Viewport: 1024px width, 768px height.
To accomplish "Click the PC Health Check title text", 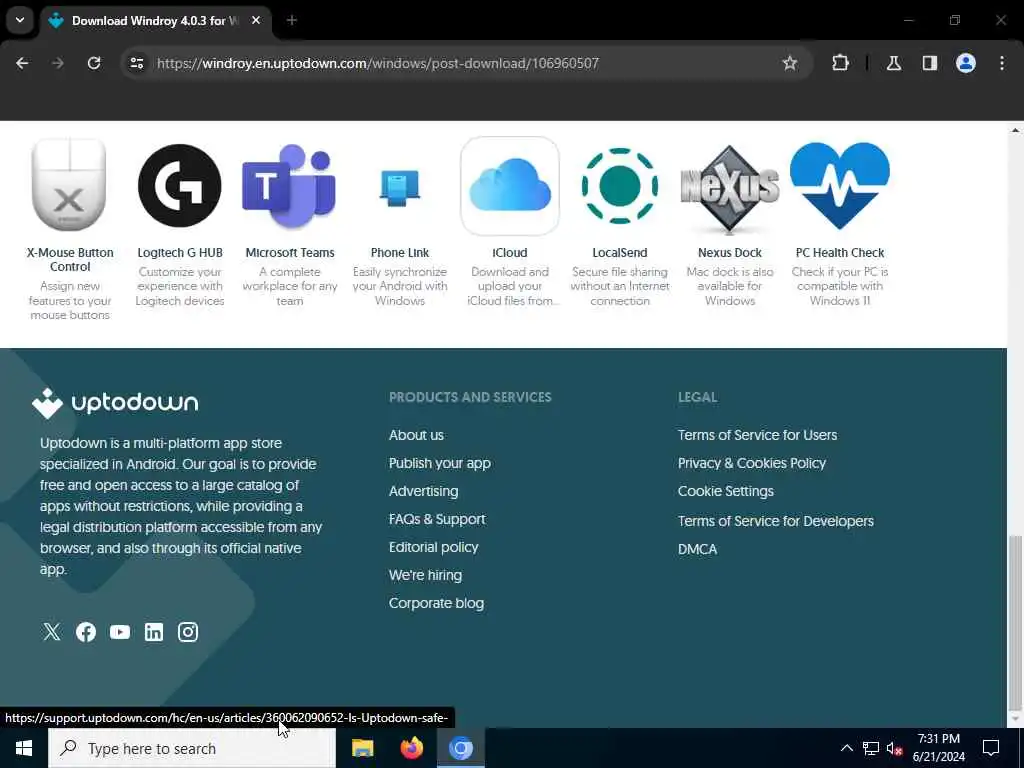I will pos(840,253).
